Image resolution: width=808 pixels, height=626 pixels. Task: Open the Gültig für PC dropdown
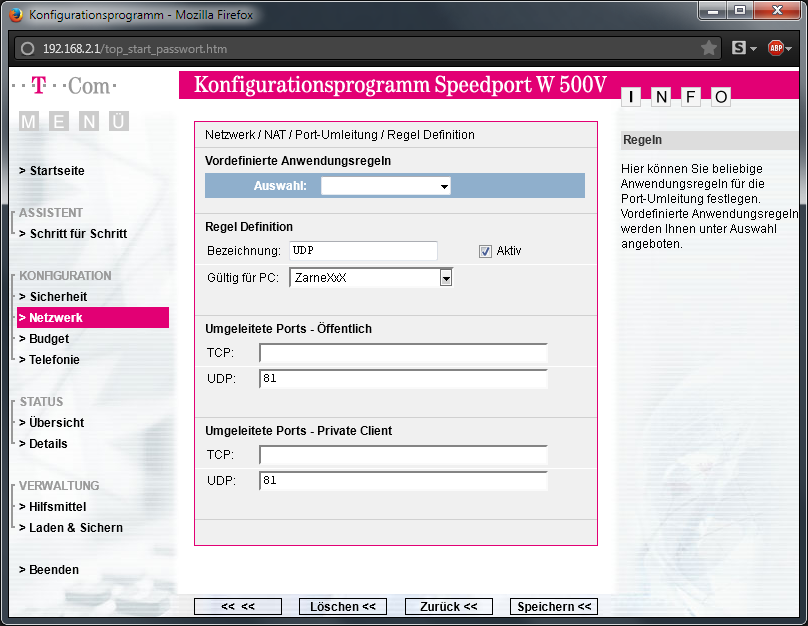[371, 278]
